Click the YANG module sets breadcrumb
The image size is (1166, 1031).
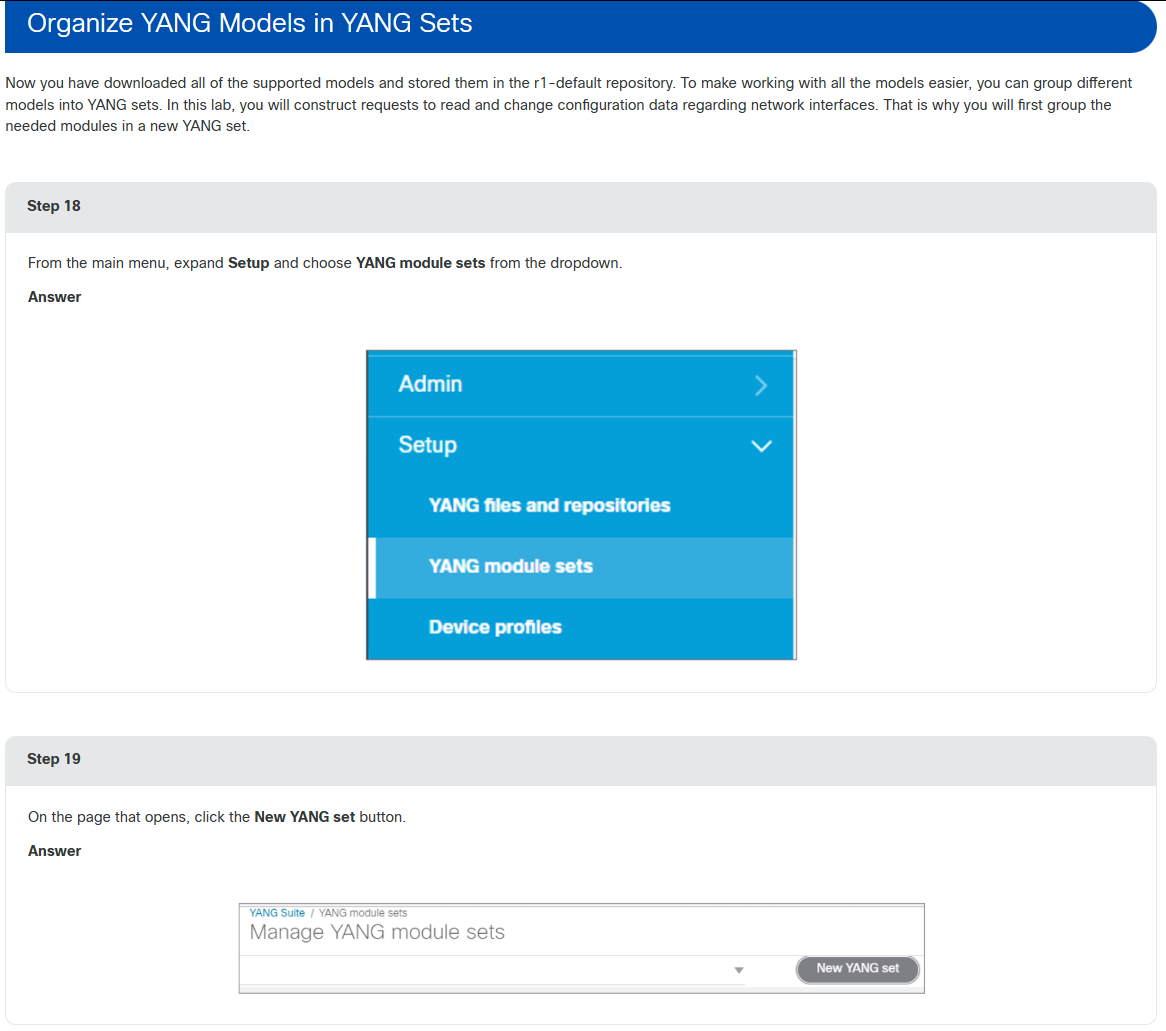pyautogui.click(x=363, y=913)
